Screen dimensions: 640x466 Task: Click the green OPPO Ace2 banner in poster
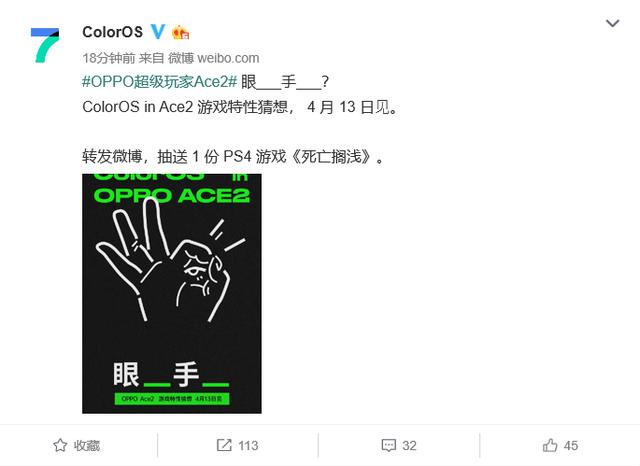pos(172,399)
